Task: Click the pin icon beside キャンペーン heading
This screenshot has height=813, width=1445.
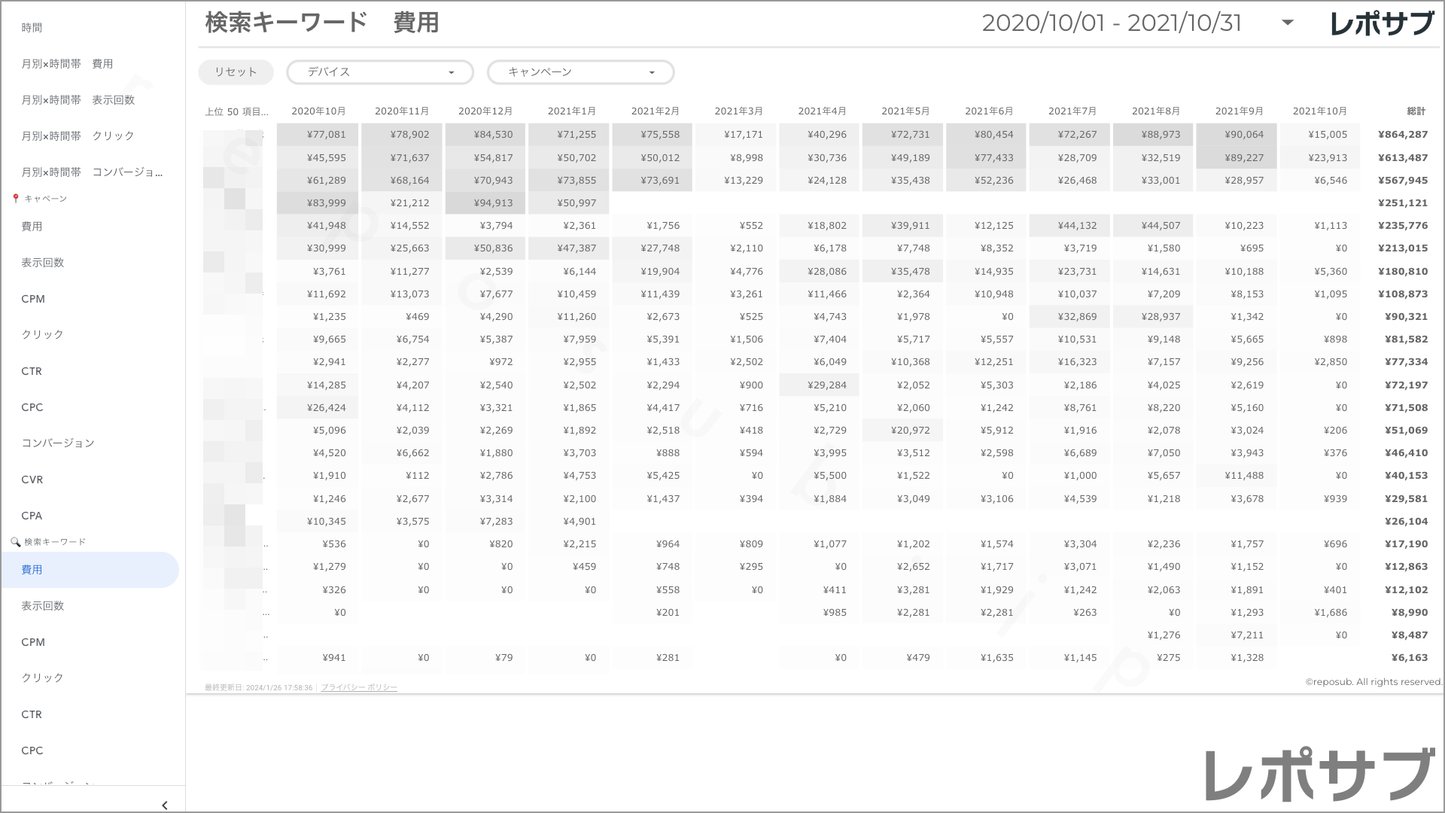Action: coord(15,199)
